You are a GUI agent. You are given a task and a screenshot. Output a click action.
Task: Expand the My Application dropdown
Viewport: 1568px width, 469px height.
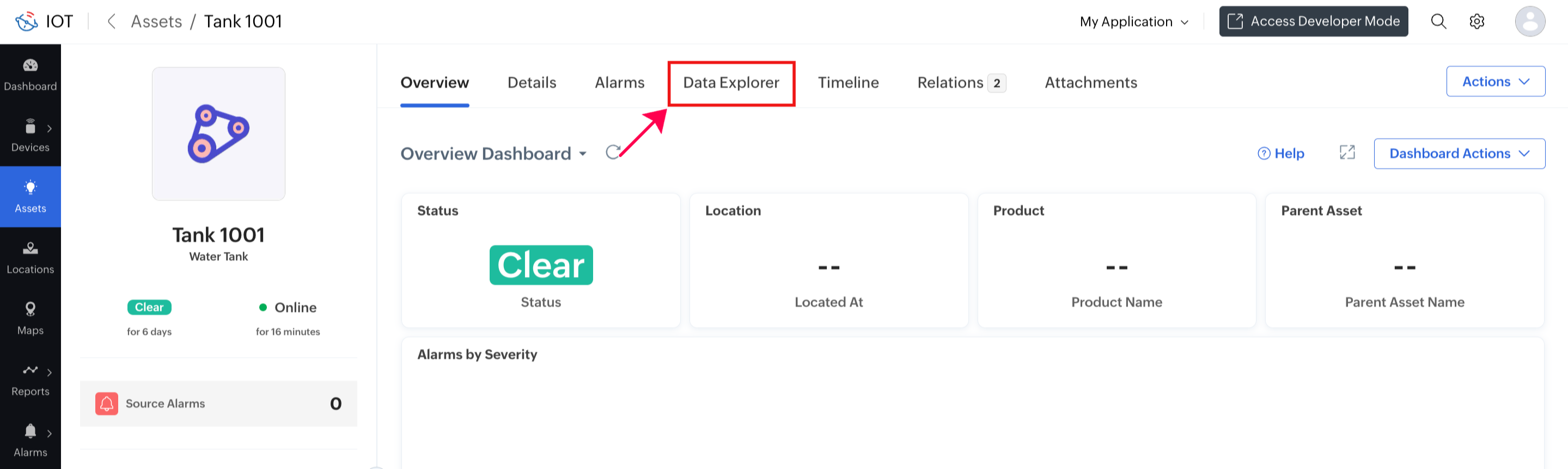coord(1134,21)
